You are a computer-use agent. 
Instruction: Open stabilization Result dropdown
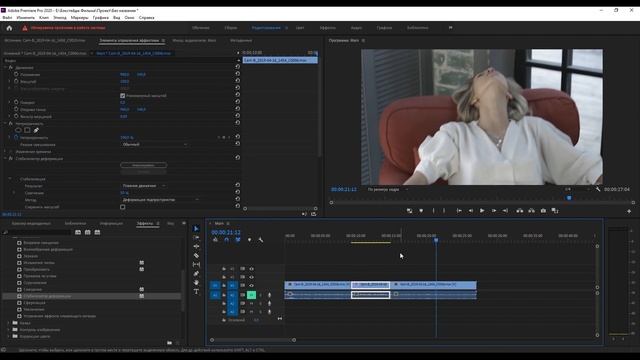click(x=144, y=186)
